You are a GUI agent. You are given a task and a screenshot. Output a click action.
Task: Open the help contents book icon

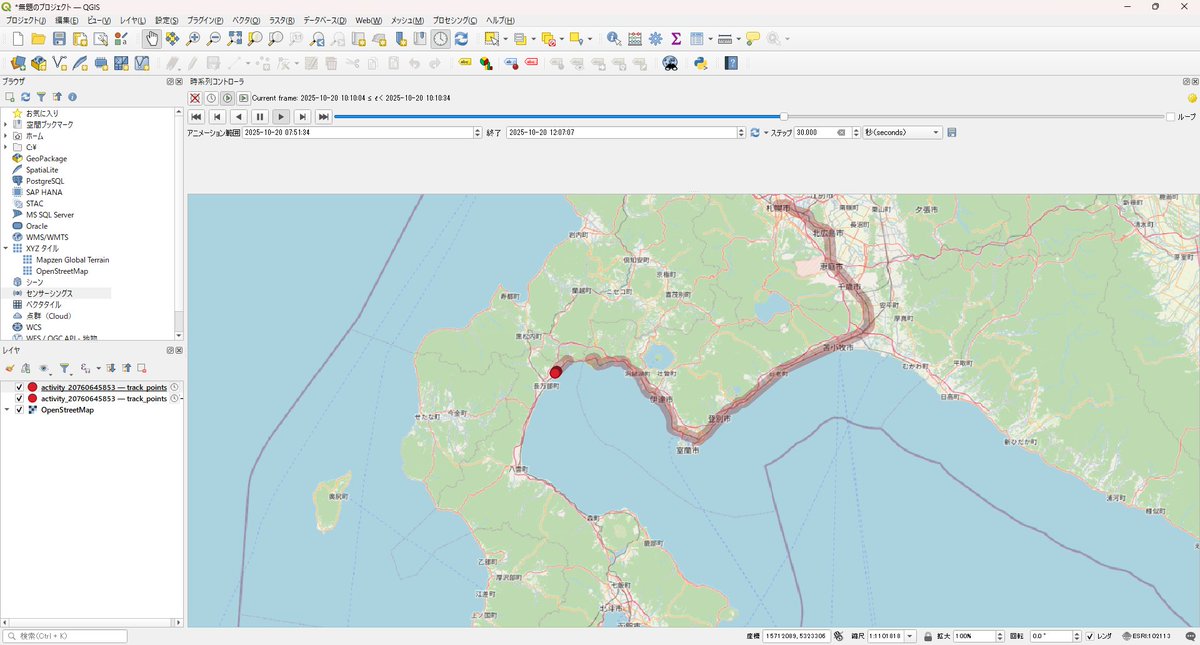731,63
